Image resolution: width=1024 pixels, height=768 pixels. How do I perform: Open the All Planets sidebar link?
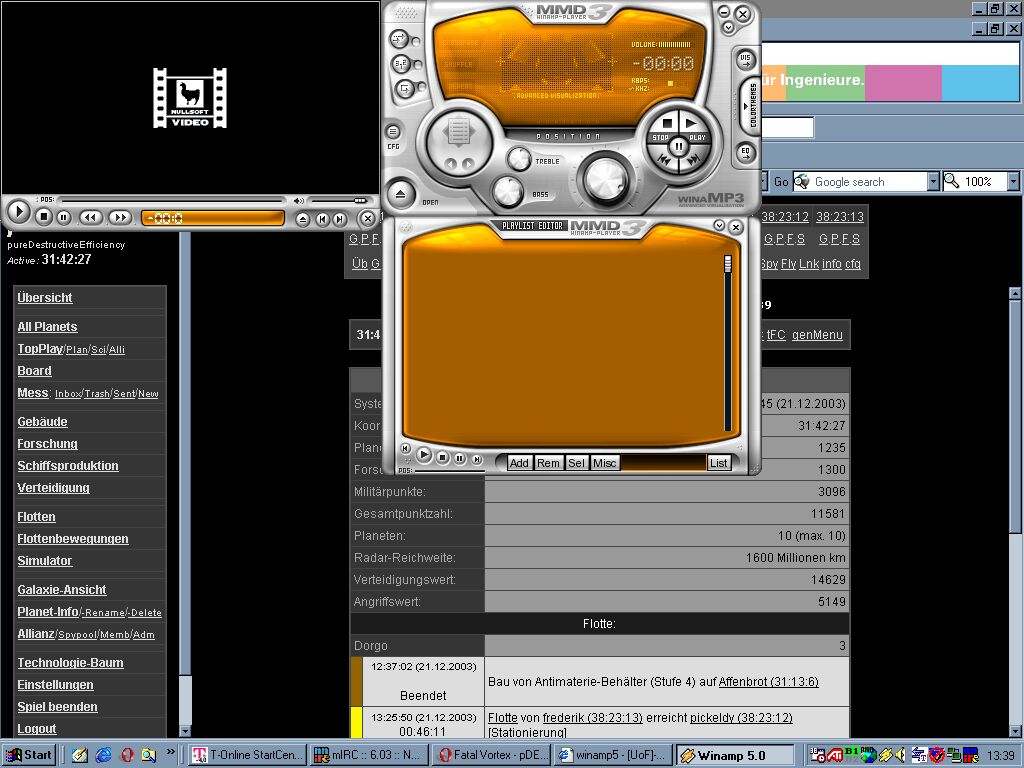pos(47,327)
